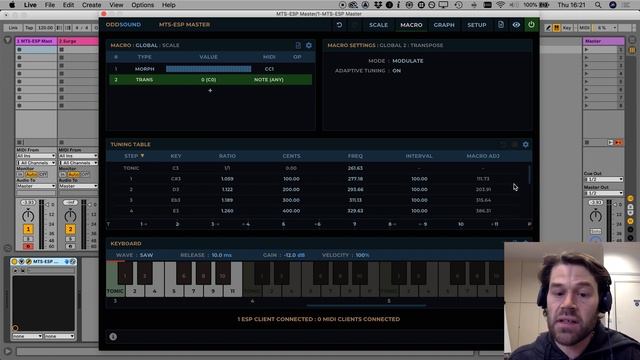Image resolution: width=640 pixels, height=360 pixels.
Task: Click the Tap tempo button in Live
Action: (x=29, y=28)
